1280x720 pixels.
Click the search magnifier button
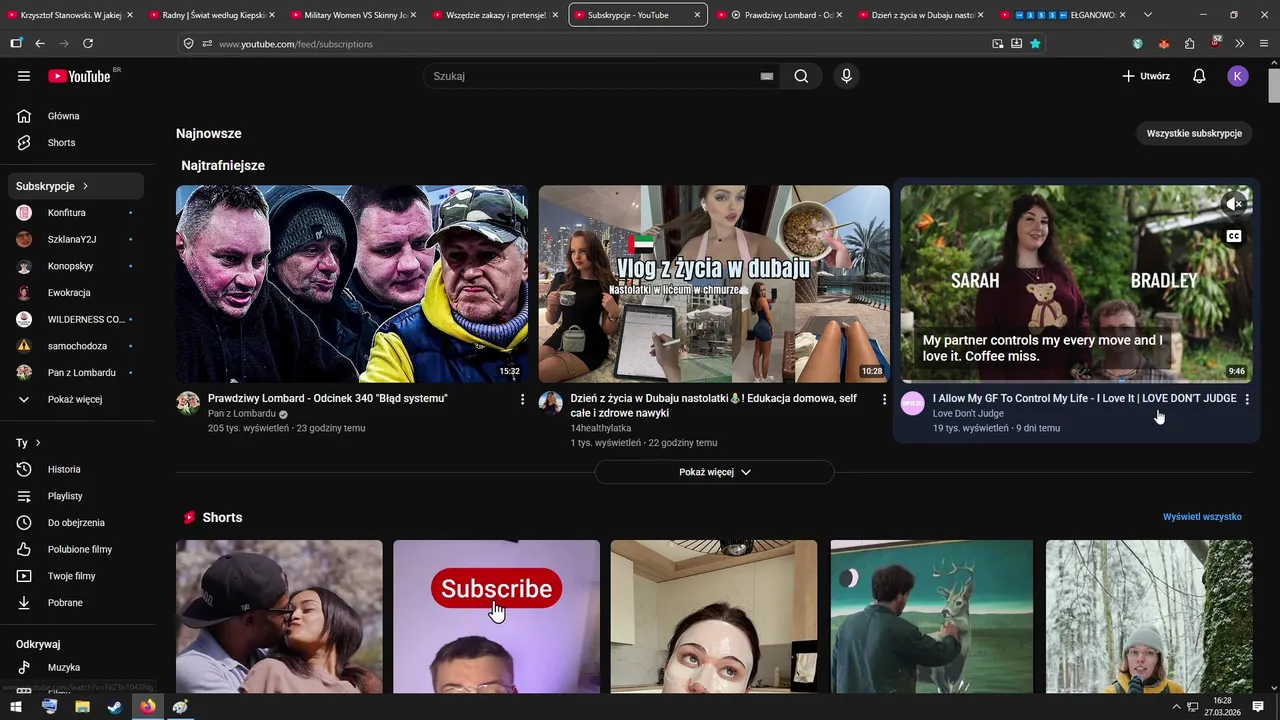(801, 76)
